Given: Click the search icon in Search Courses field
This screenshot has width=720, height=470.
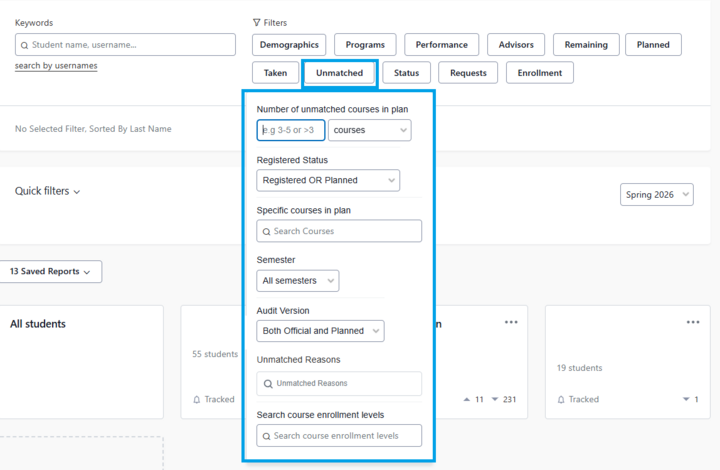Looking at the screenshot, I should [266, 232].
